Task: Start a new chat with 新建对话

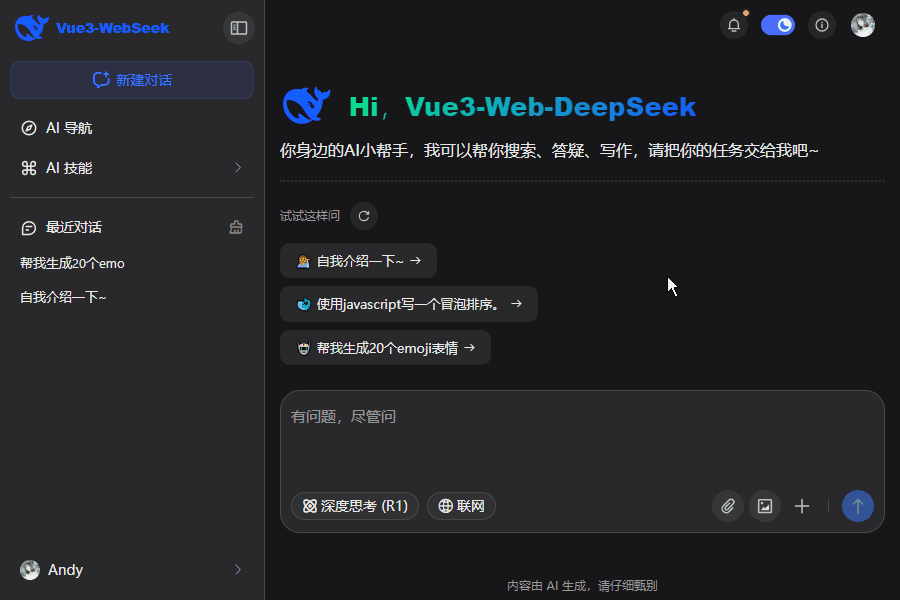Action: click(132, 80)
